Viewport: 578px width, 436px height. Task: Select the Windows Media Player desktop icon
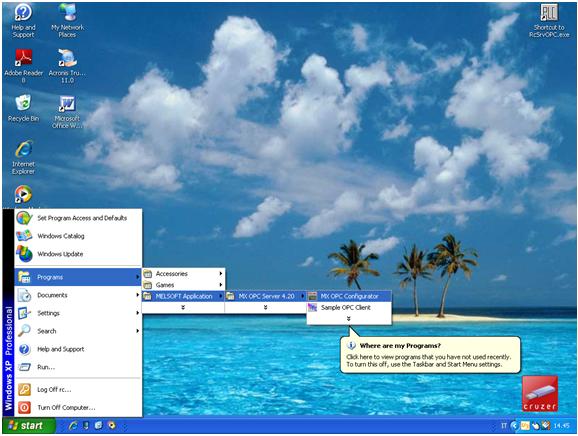click(x=23, y=195)
